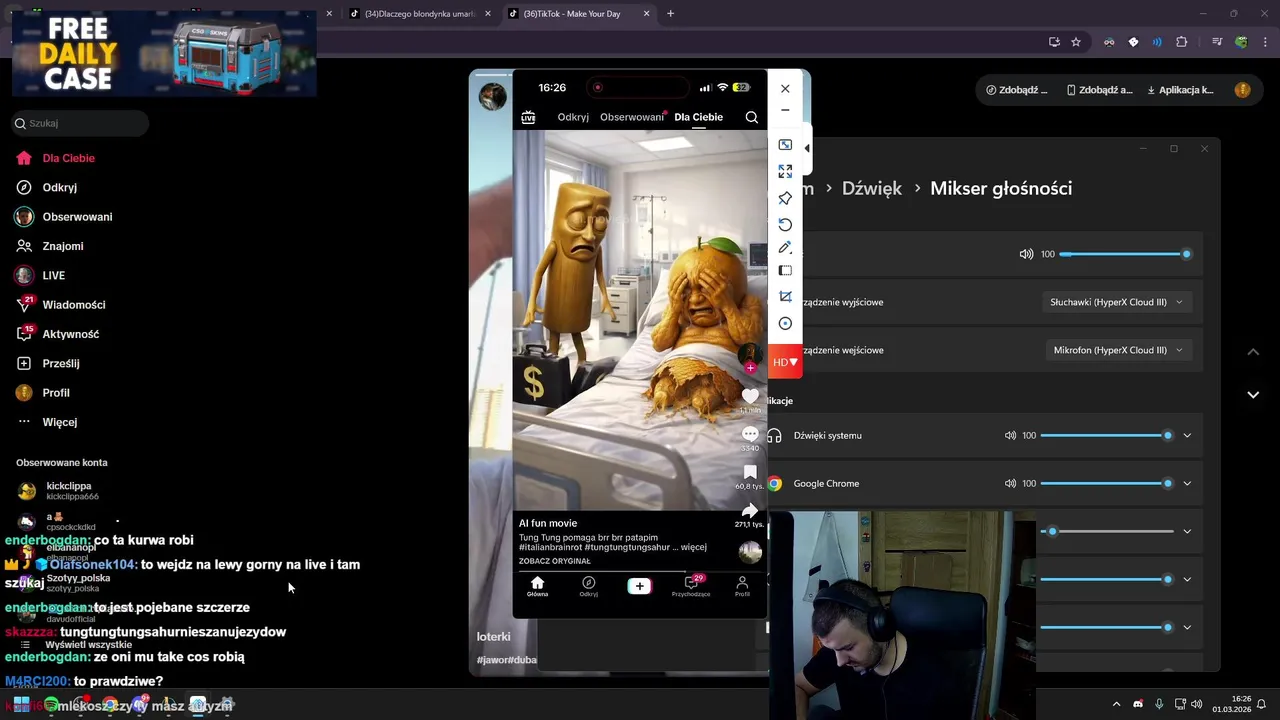This screenshot has width=1280, height=720.
Task: Expand caption with więcej
Action: click(x=694, y=547)
